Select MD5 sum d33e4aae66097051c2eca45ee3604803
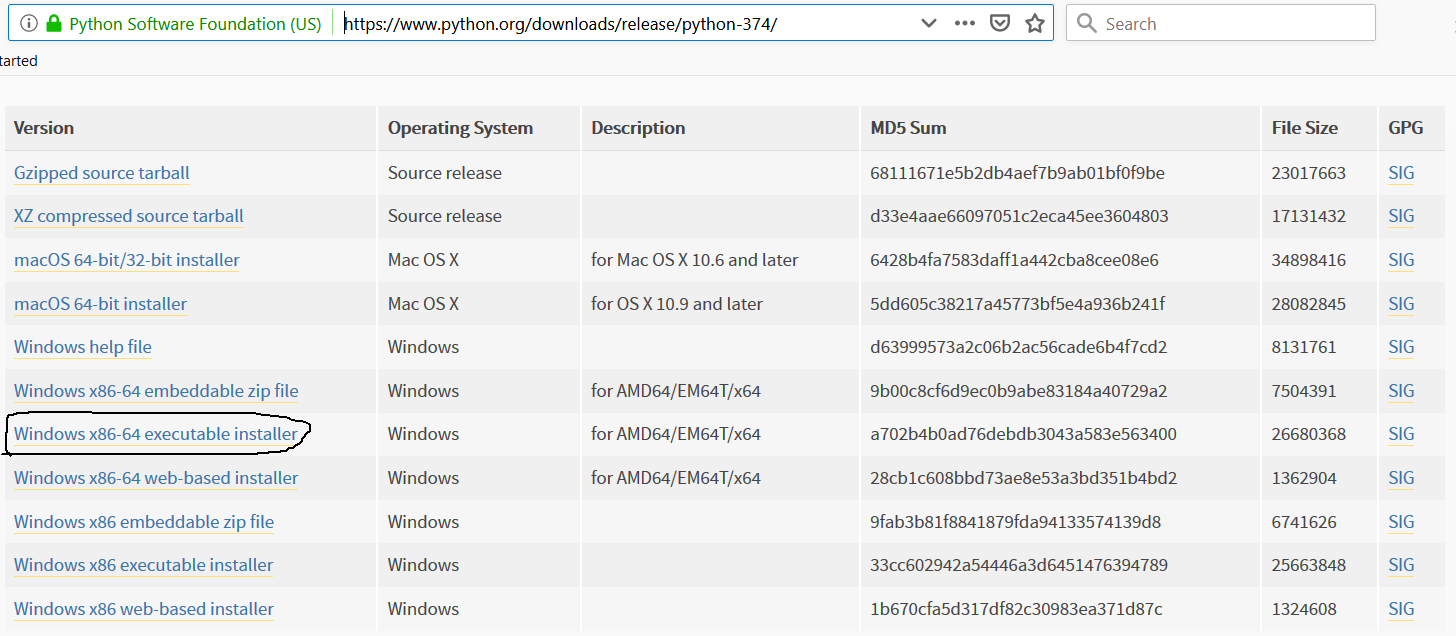1456x636 pixels. coord(1019,216)
